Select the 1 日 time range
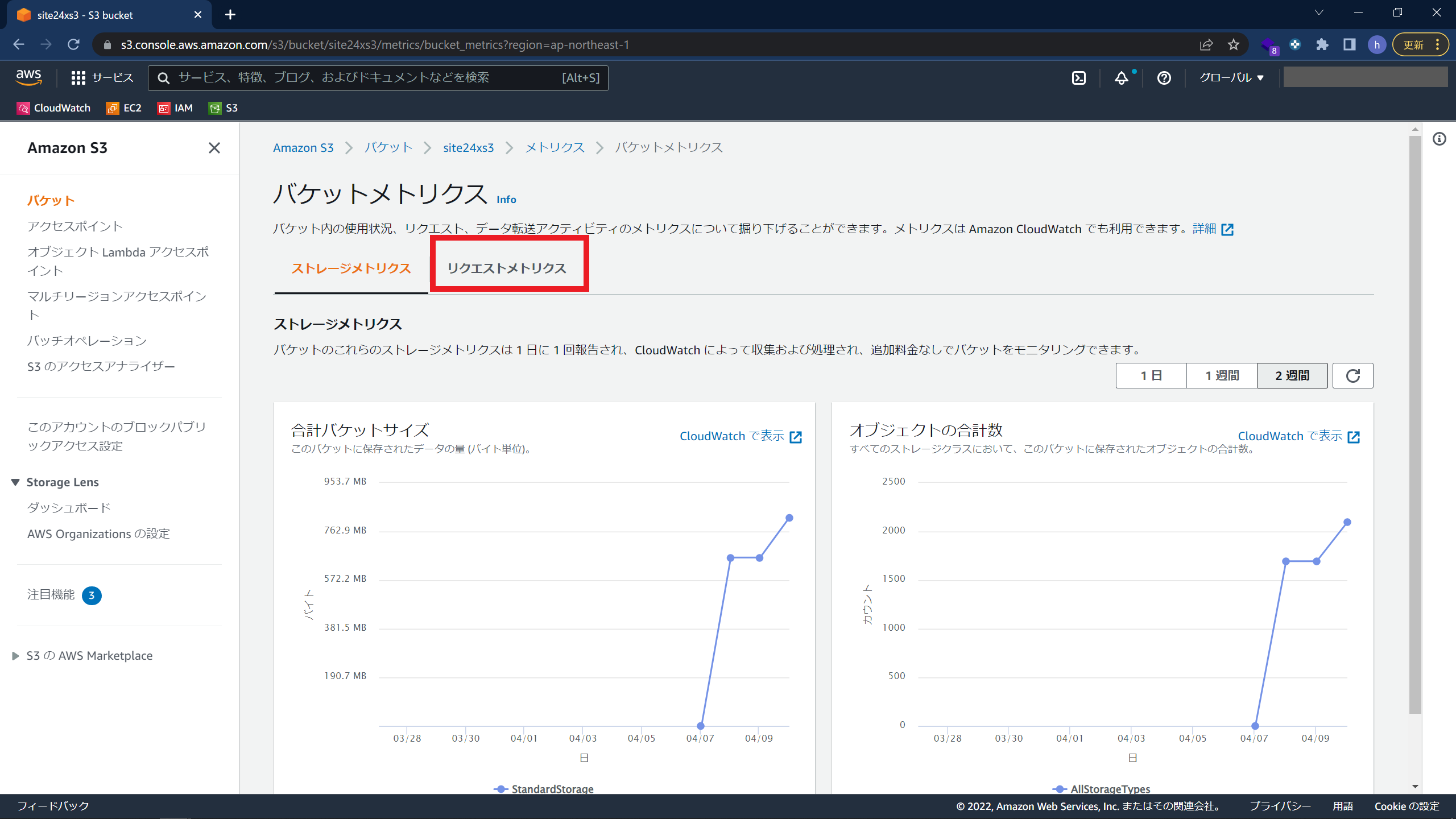The height and width of the screenshot is (819, 1456). click(x=1151, y=376)
